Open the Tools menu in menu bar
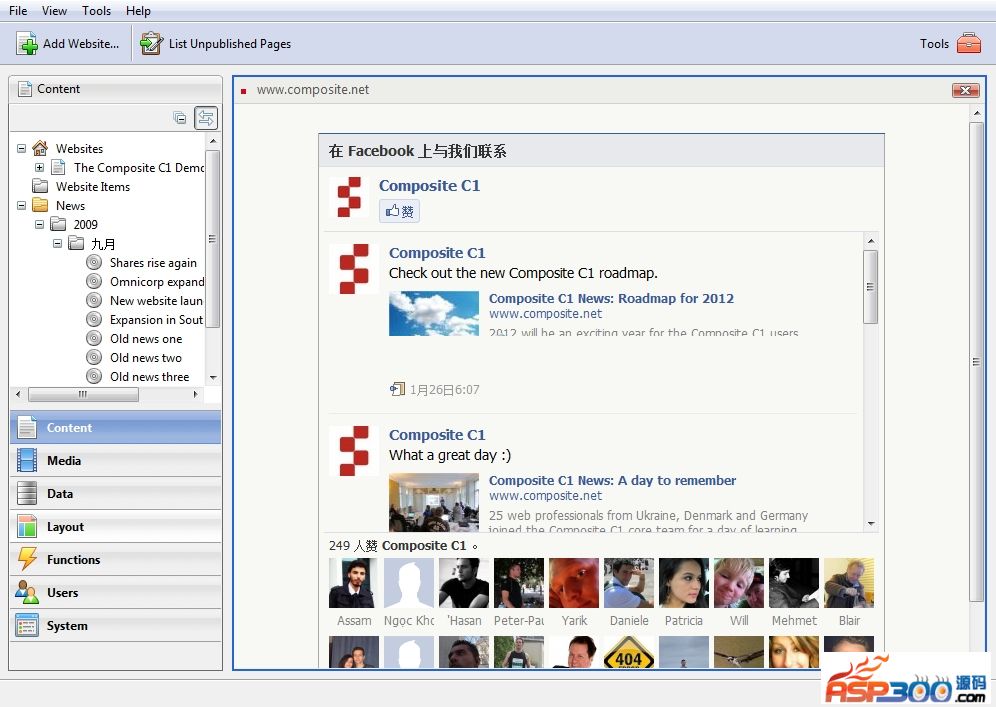Viewport: 996px width, 707px height. pyautogui.click(x=97, y=11)
